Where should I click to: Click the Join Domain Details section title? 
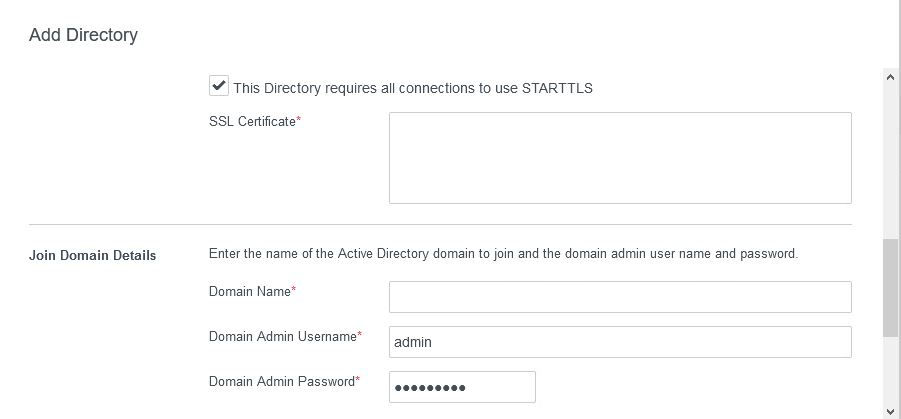click(92, 255)
